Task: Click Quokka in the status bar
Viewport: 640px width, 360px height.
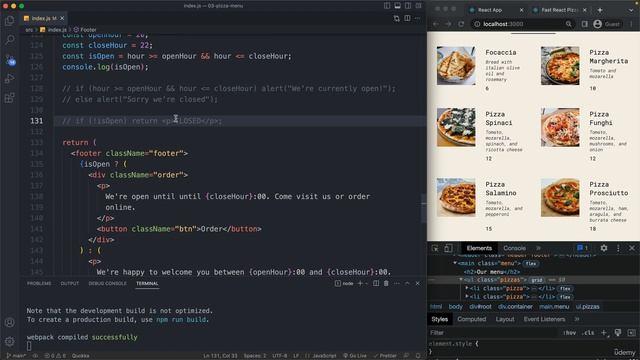Action: pyautogui.click(x=80, y=356)
